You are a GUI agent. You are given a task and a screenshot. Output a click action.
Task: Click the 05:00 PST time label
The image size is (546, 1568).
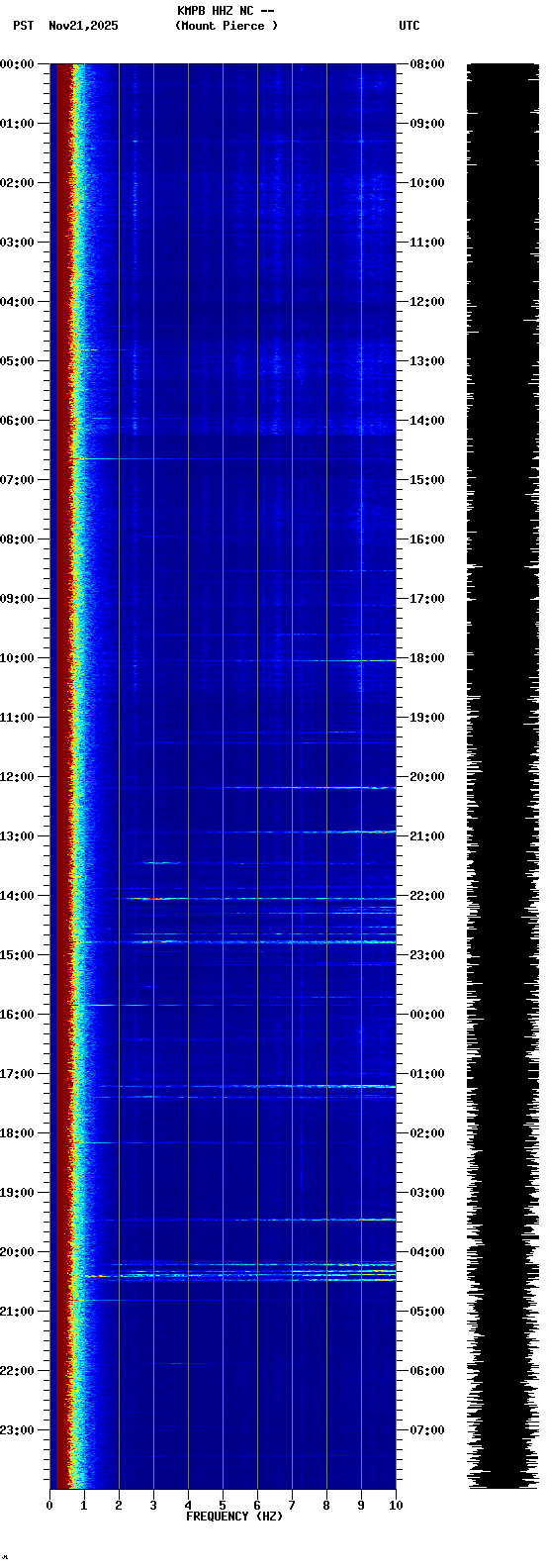click(17, 361)
